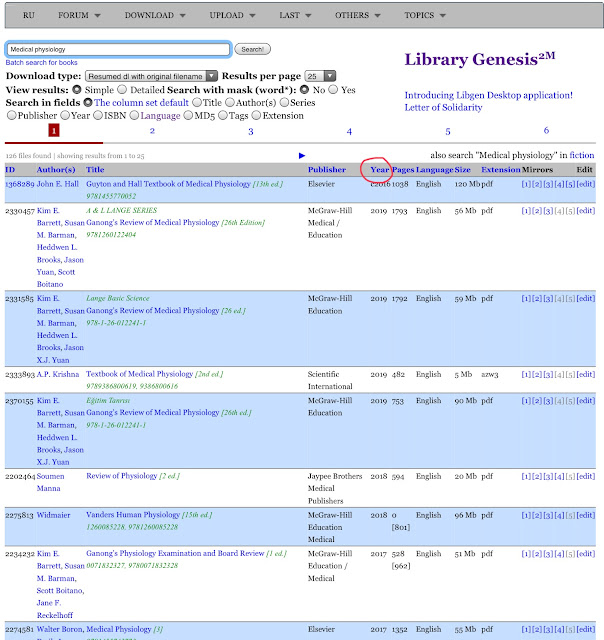Click the Search! button

tap(252, 49)
